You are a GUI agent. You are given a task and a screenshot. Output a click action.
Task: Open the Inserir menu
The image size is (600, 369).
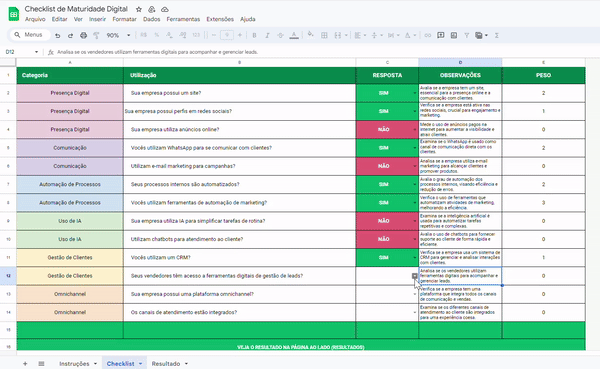click(98, 19)
